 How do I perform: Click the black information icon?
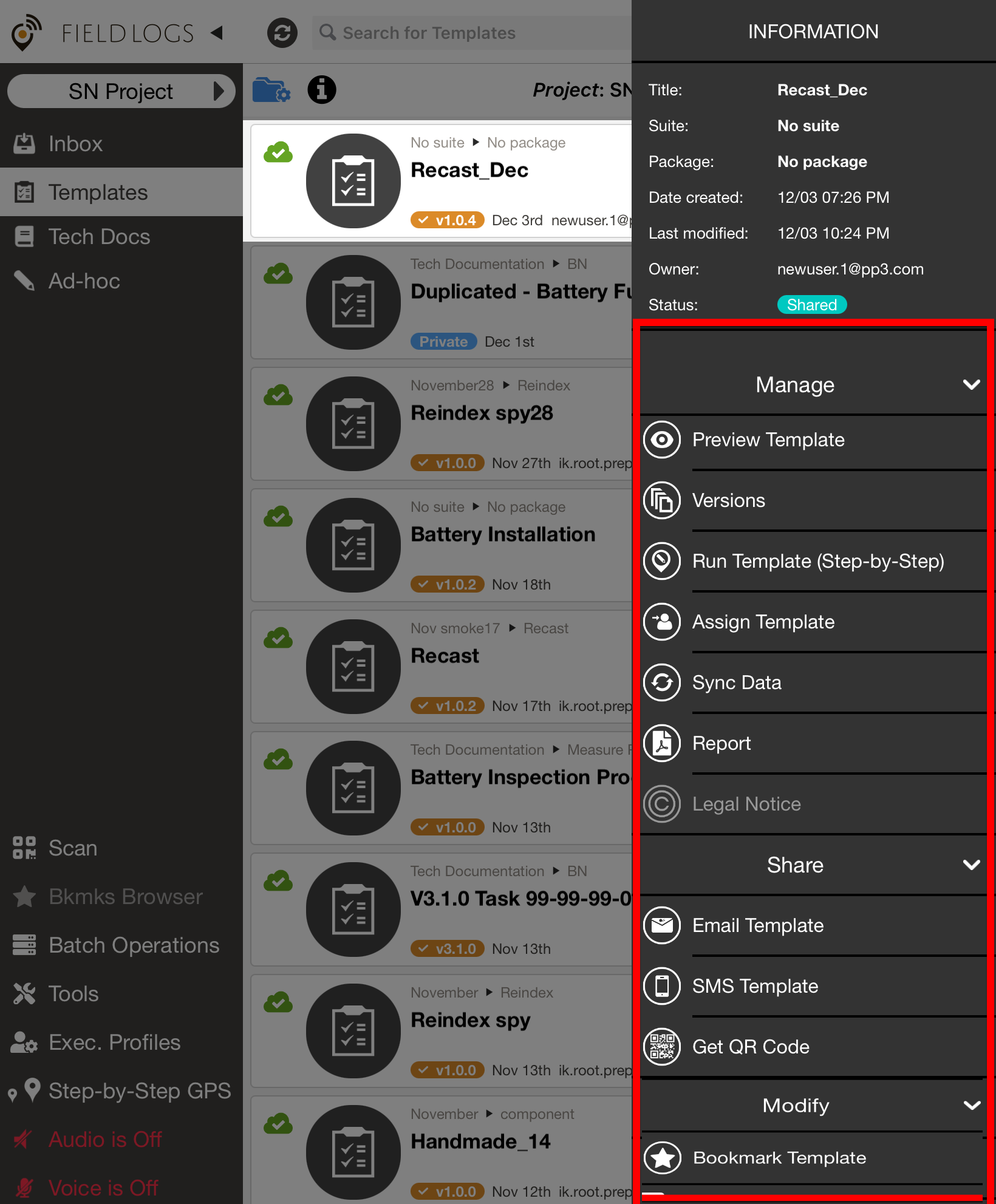[x=321, y=90]
